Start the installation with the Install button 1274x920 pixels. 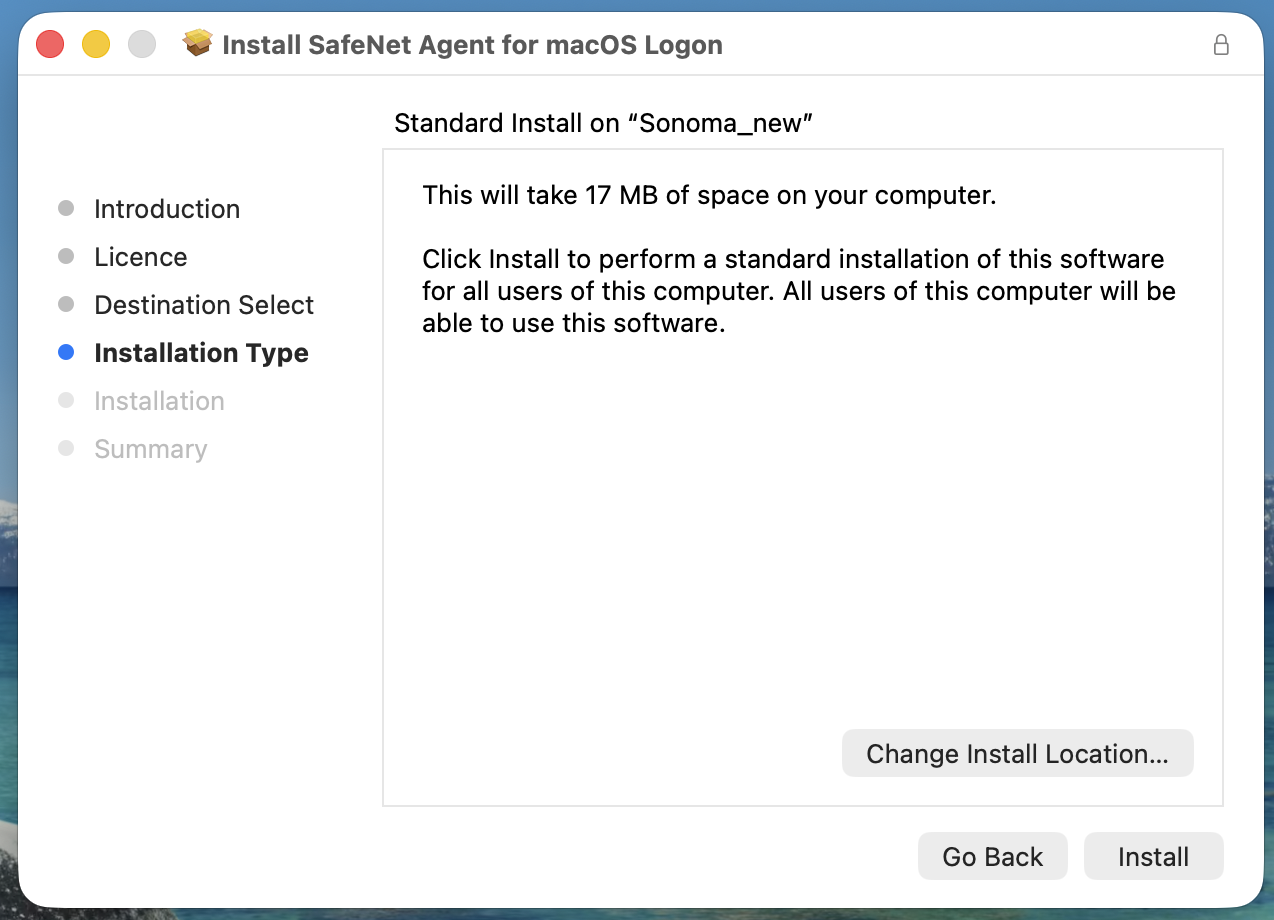(1153, 856)
